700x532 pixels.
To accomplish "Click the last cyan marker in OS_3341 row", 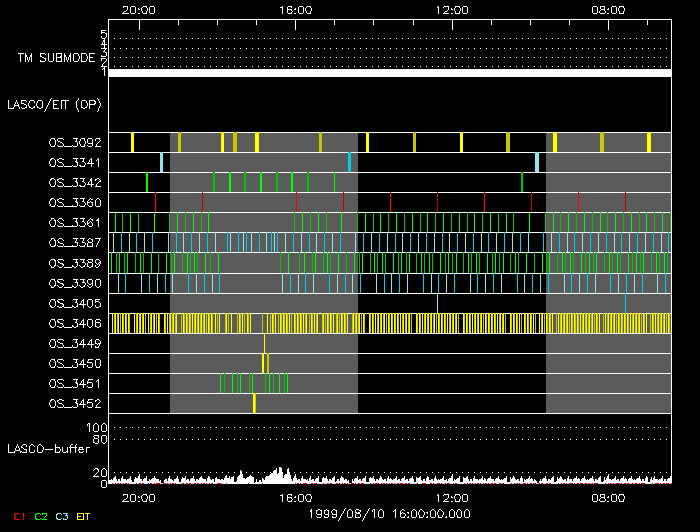I will (537, 162).
